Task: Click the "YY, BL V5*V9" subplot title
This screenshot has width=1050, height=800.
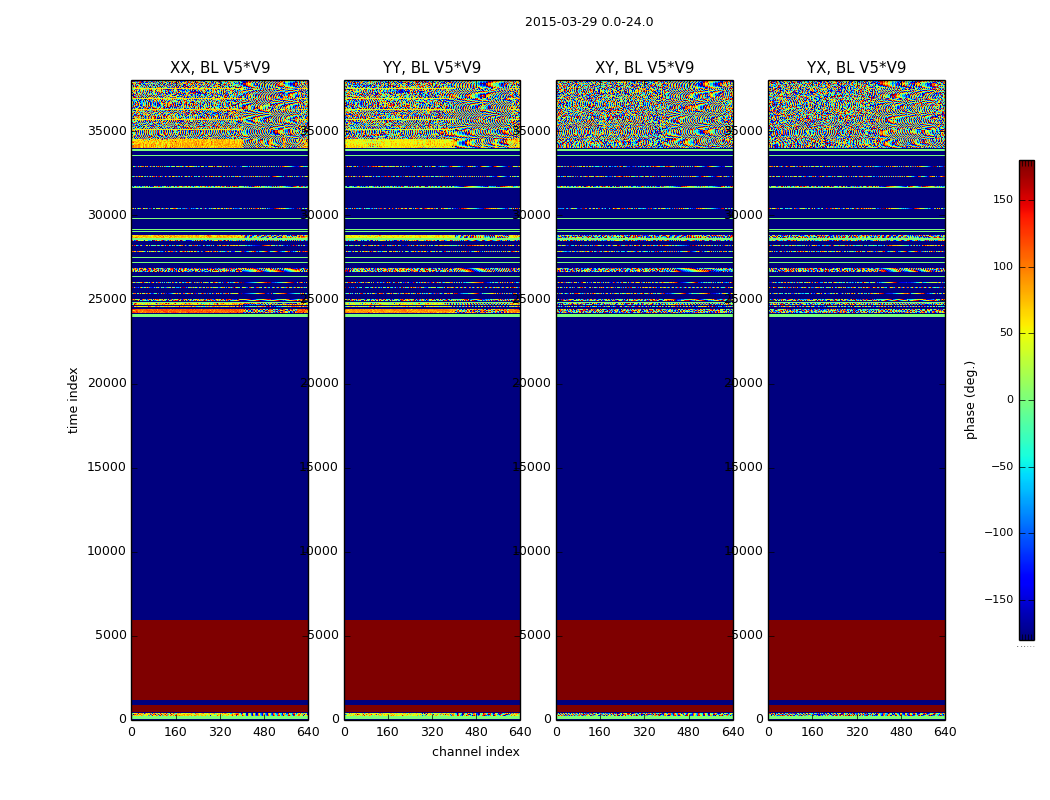Action: tap(432, 68)
